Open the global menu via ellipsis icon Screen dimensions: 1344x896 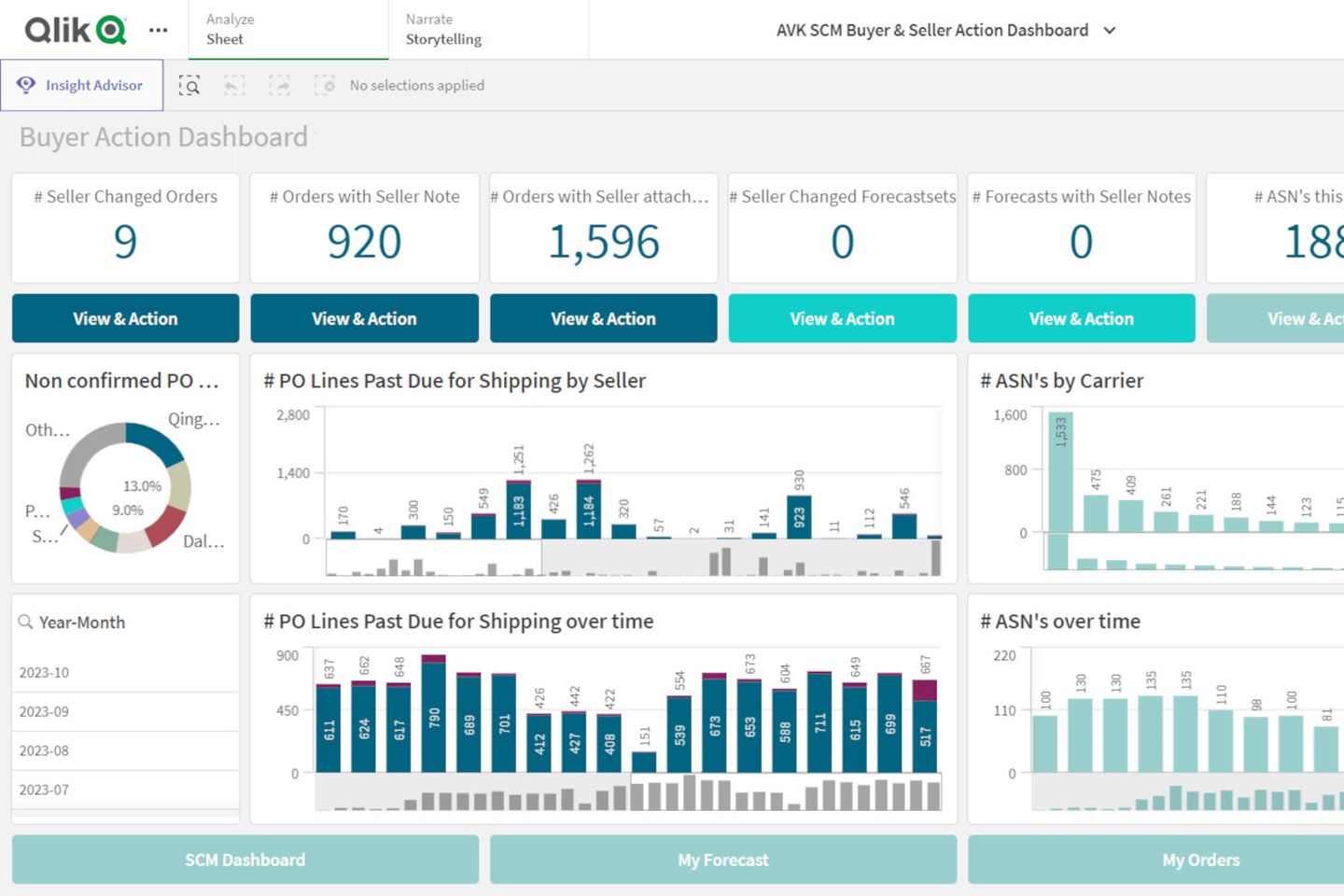[x=158, y=30]
